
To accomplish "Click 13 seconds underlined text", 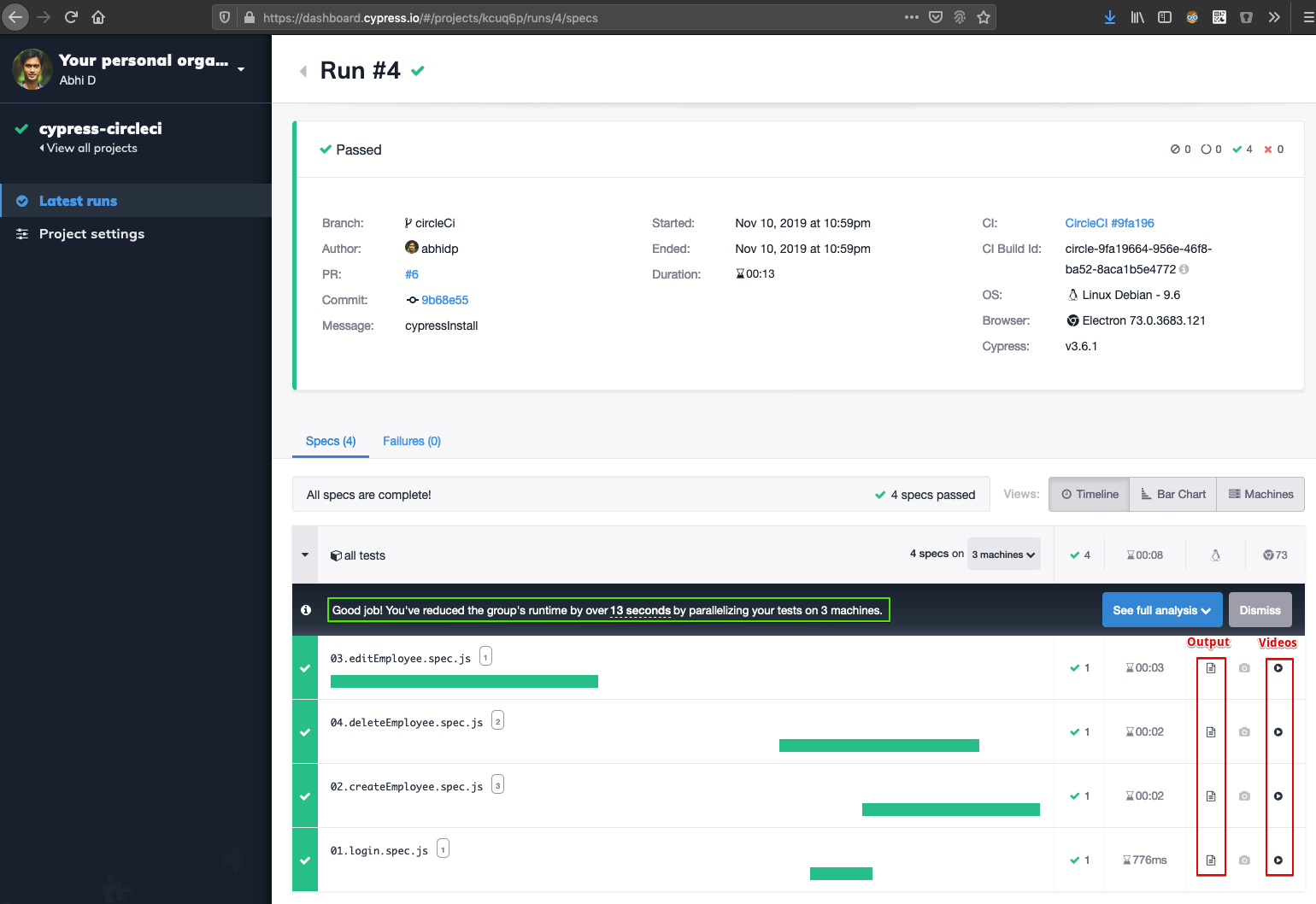I will (x=640, y=610).
